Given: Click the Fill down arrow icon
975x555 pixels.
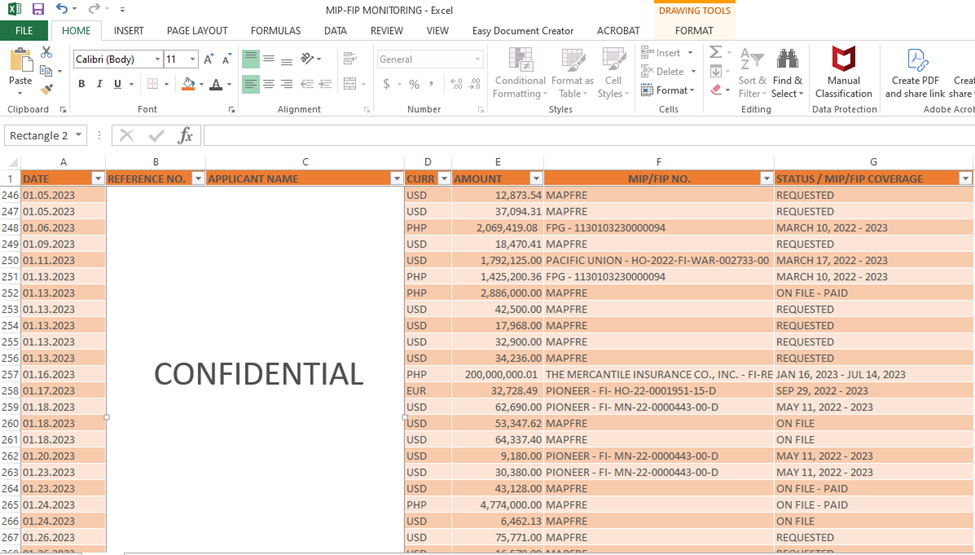Looking at the screenshot, I should [x=716, y=71].
